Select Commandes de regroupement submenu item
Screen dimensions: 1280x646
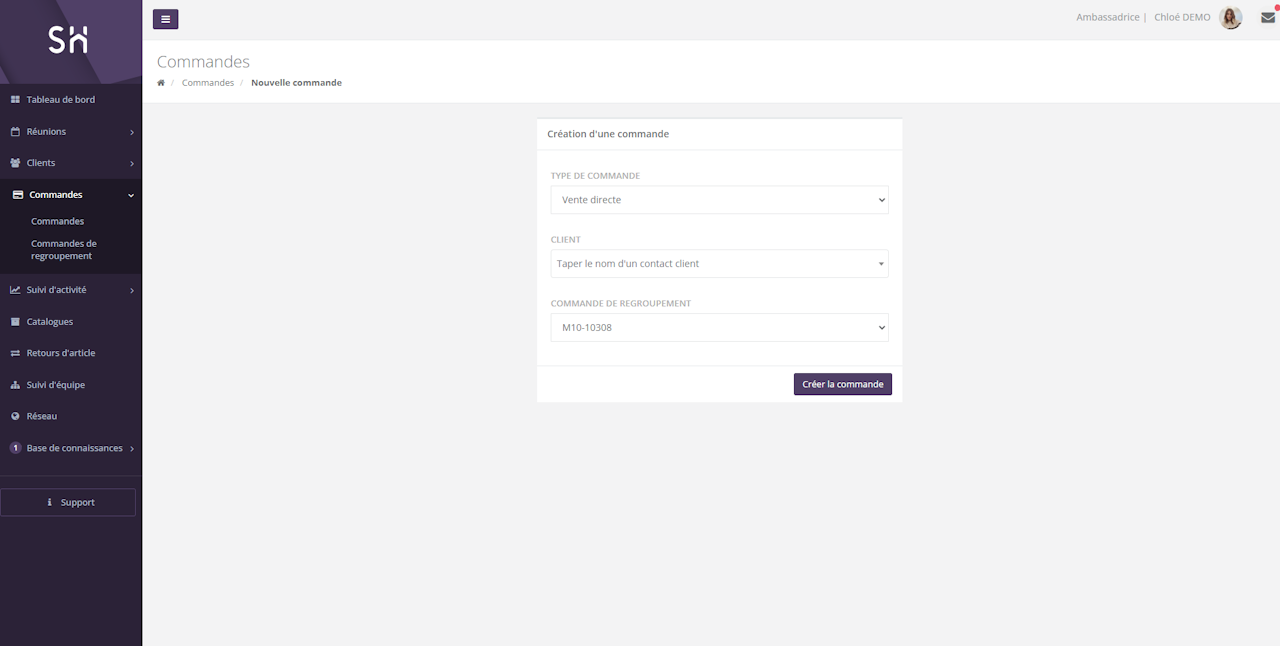tap(63, 250)
